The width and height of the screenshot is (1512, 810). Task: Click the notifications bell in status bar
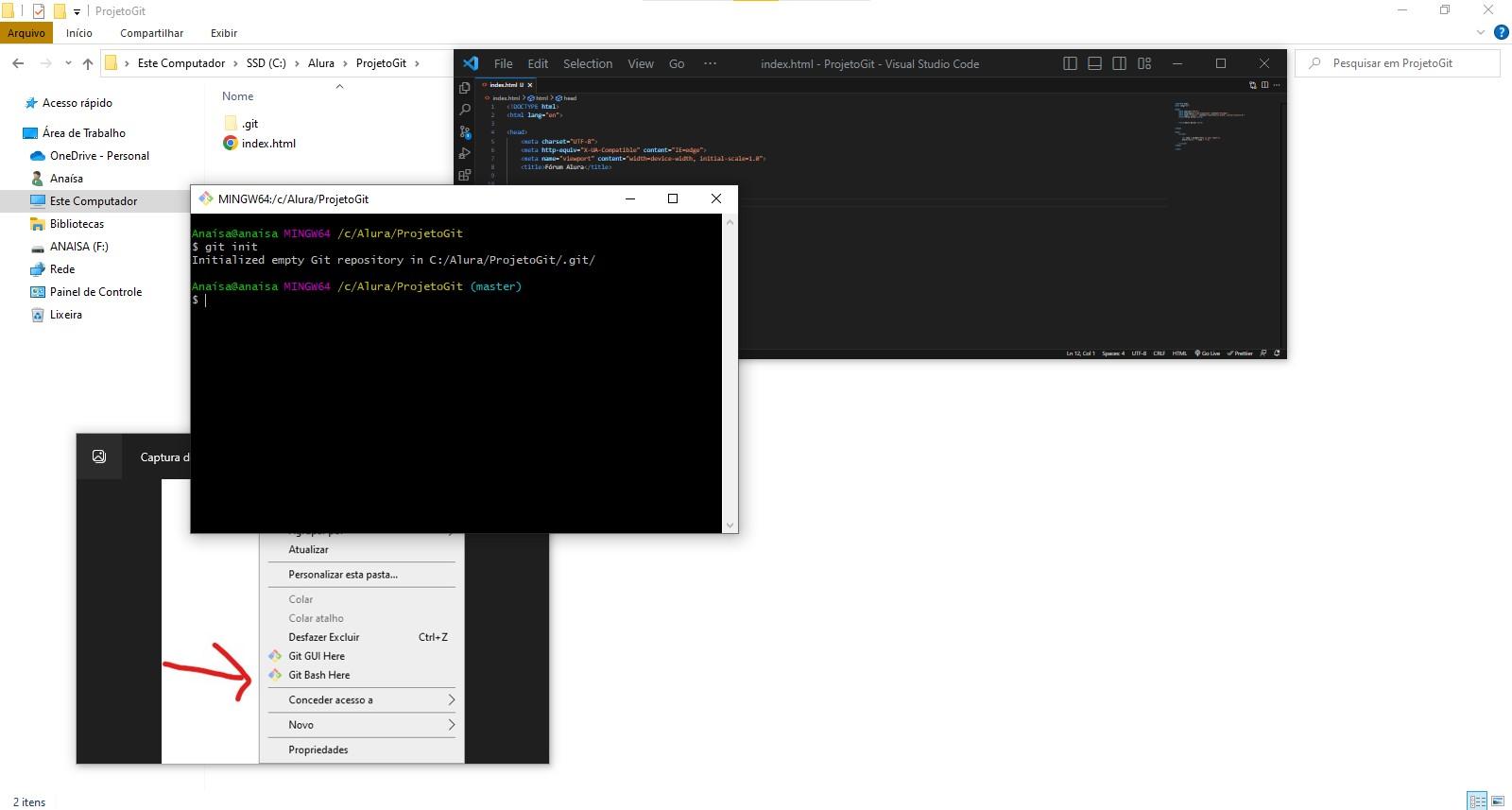tap(1277, 353)
